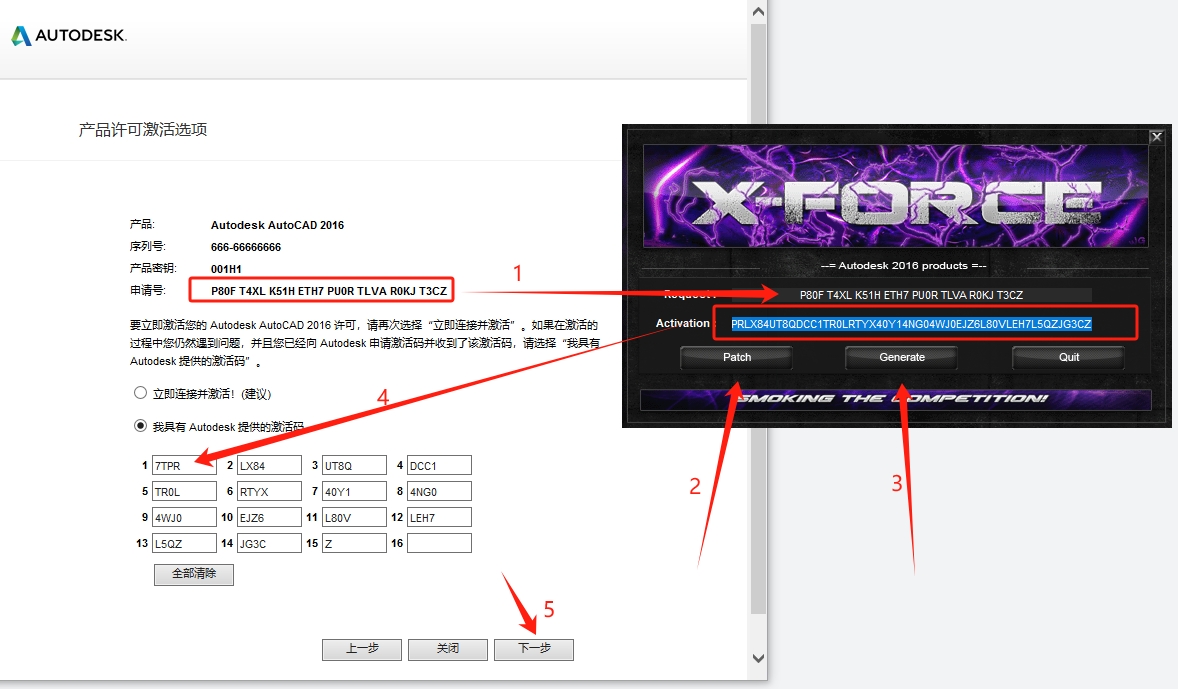1178x689 pixels.
Task: Click the Patch button
Action: click(x=737, y=357)
